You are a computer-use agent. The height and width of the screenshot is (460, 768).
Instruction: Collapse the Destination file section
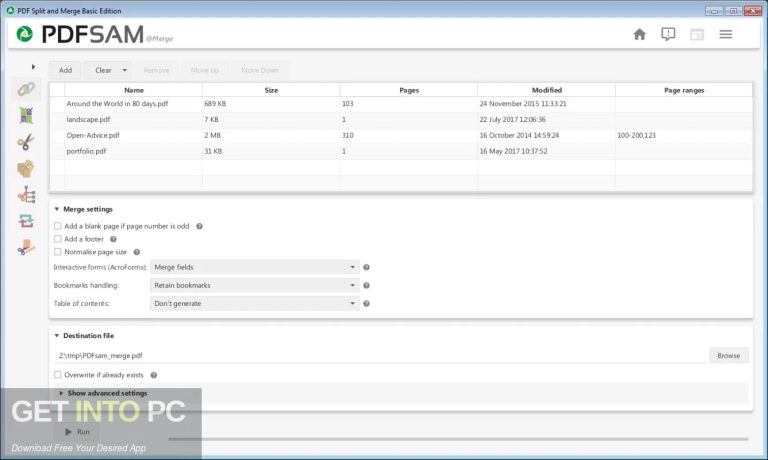pos(57,336)
